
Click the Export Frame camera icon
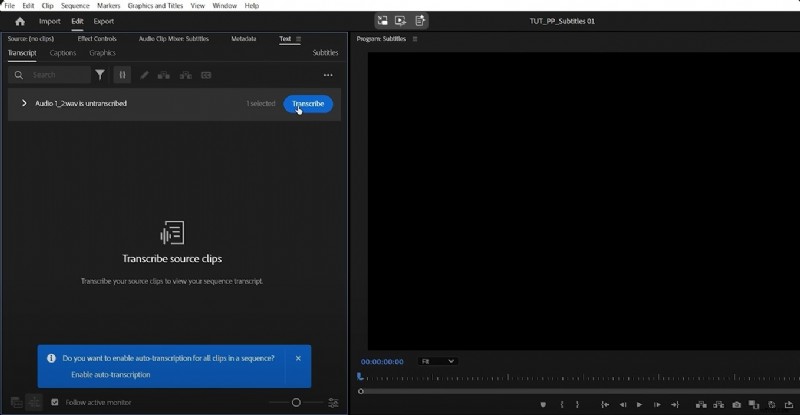(736, 405)
